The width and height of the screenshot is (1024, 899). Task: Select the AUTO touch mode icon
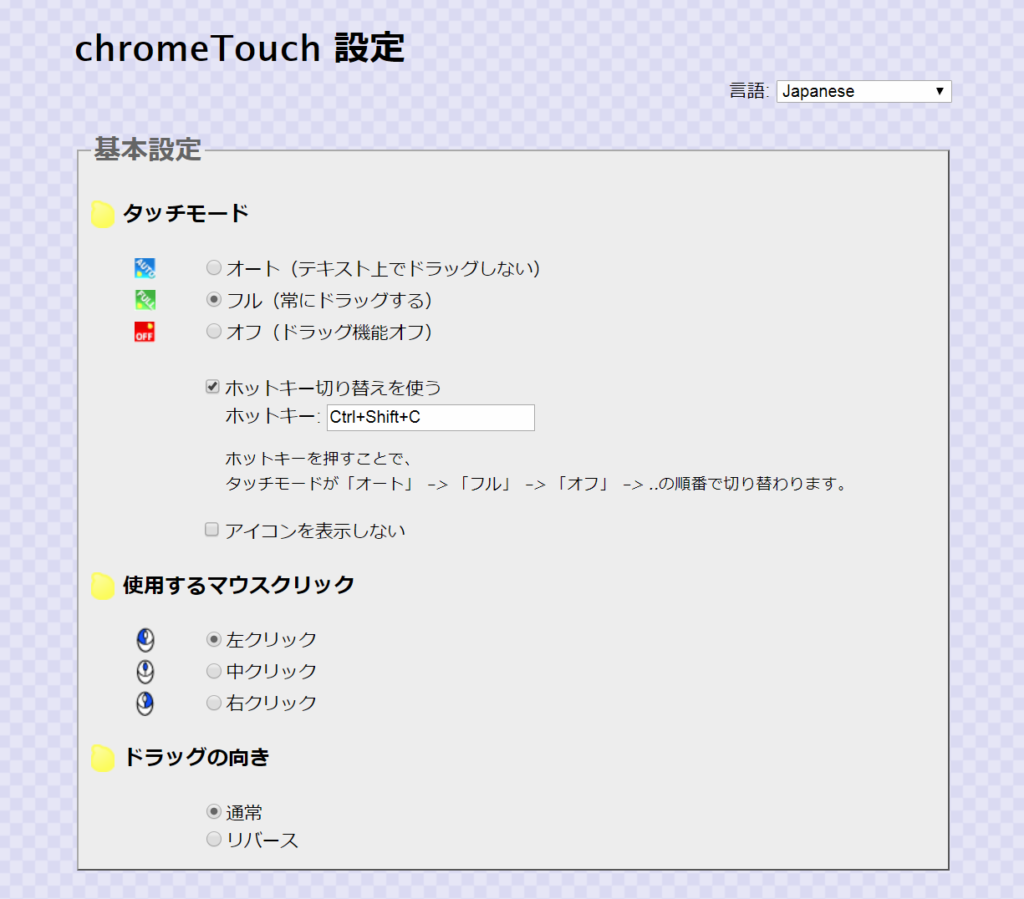(x=144, y=267)
